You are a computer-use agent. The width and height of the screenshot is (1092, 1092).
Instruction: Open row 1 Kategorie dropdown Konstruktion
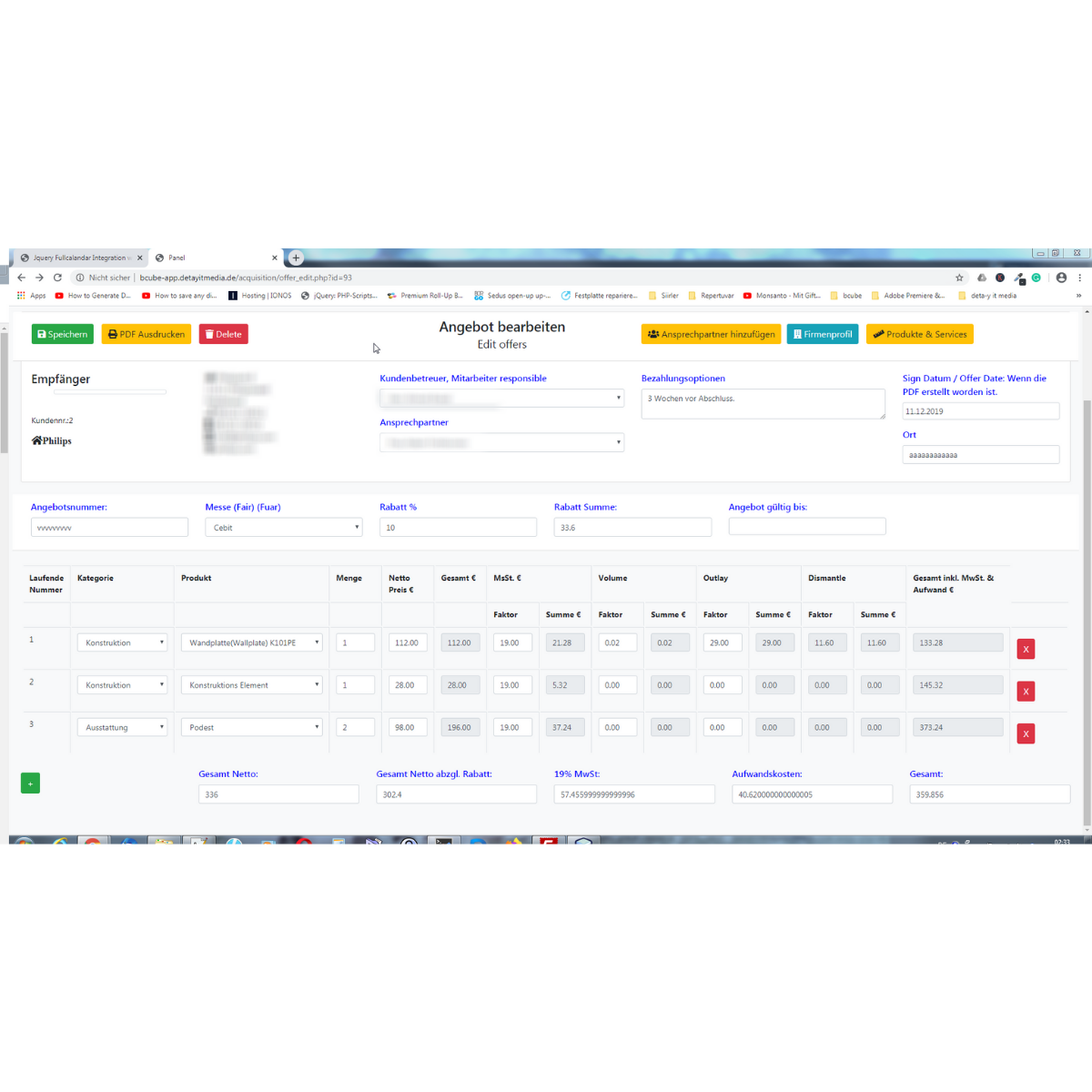click(x=122, y=642)
